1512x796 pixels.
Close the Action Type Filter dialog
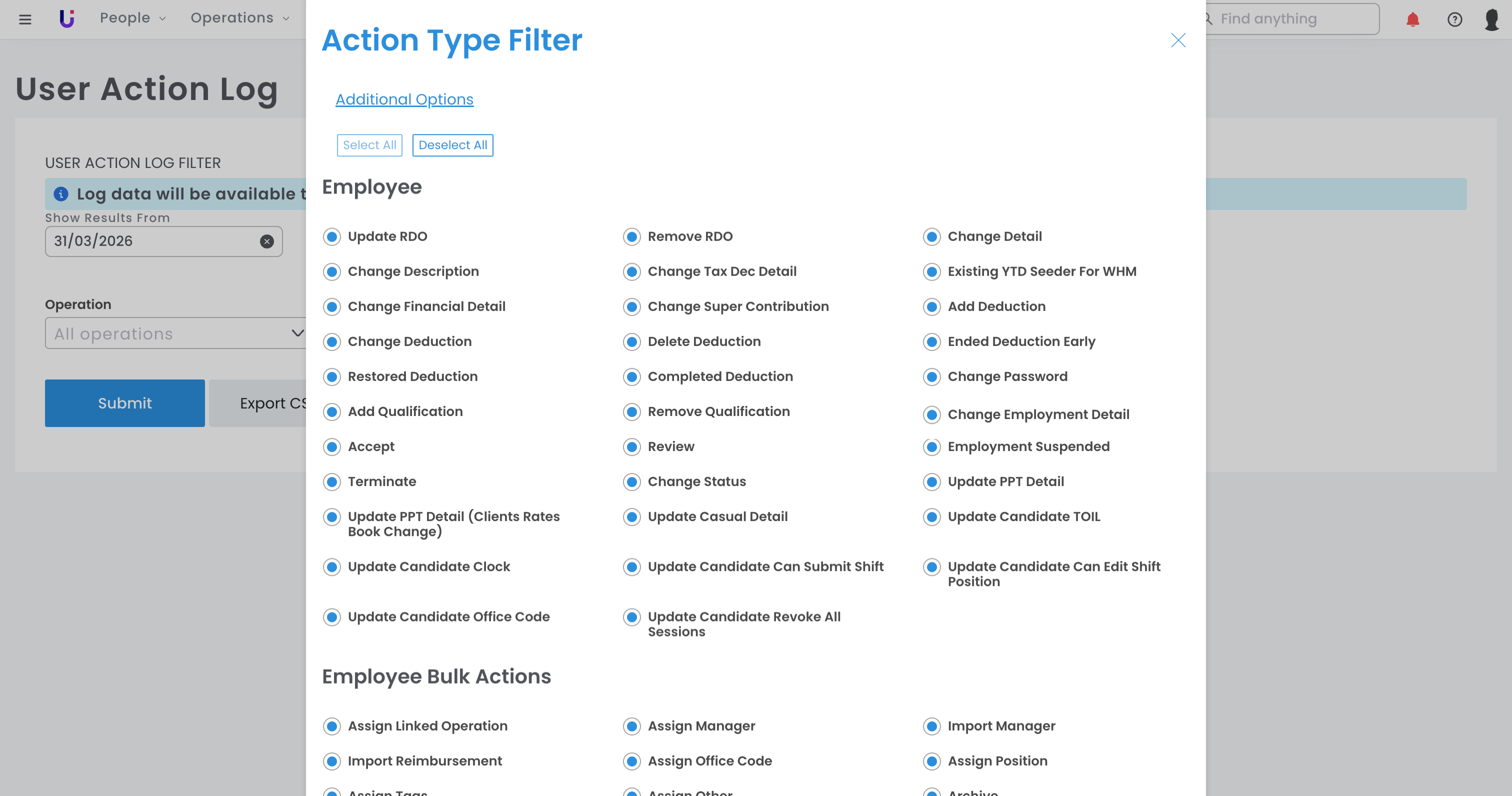tap(1178, 40)
